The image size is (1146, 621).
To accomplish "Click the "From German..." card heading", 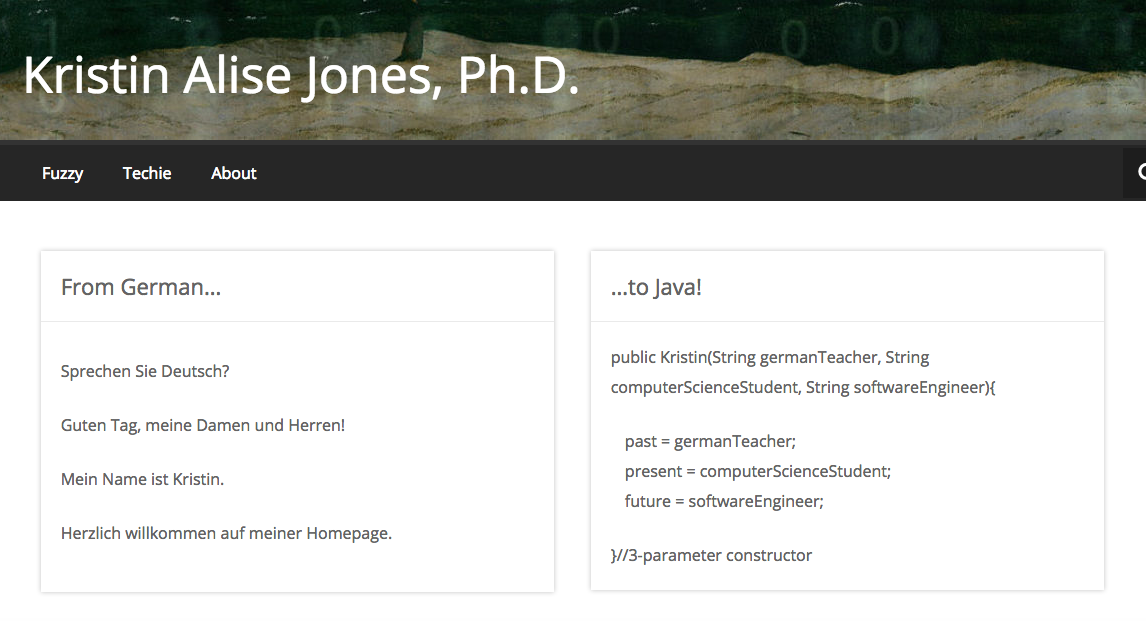I will [141, 288].
